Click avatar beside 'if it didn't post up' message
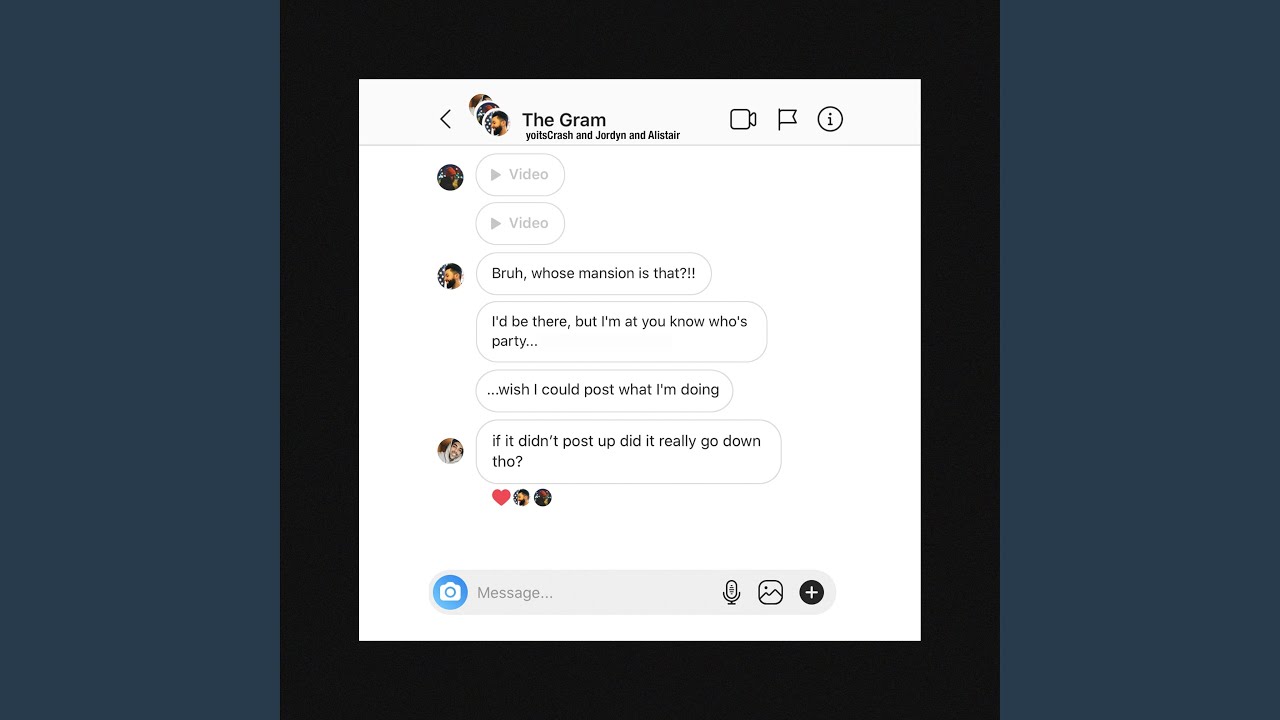This screenshot has width=1280, height=720. 450,450
